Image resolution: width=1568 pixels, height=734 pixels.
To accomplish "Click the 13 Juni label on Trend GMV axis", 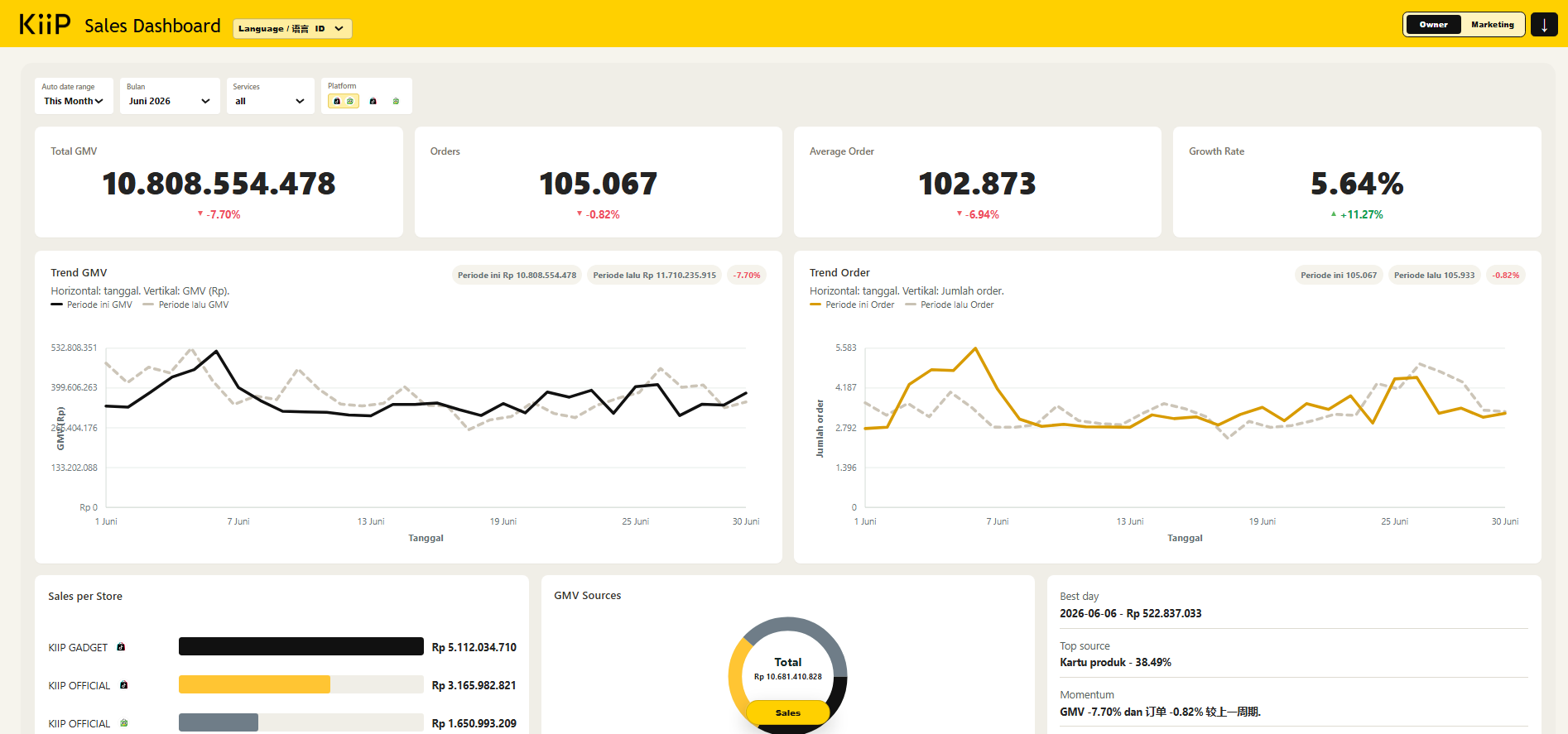I will 371,521.
